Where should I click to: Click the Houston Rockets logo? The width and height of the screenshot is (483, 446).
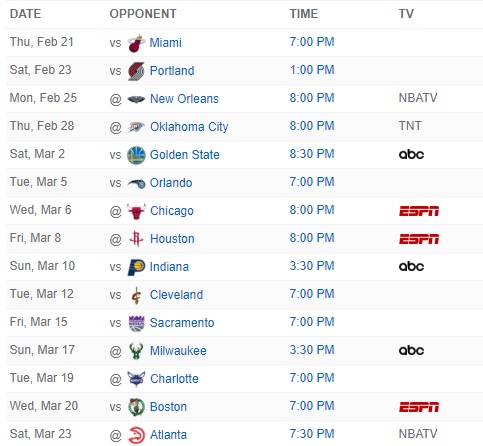click(136, 239)
